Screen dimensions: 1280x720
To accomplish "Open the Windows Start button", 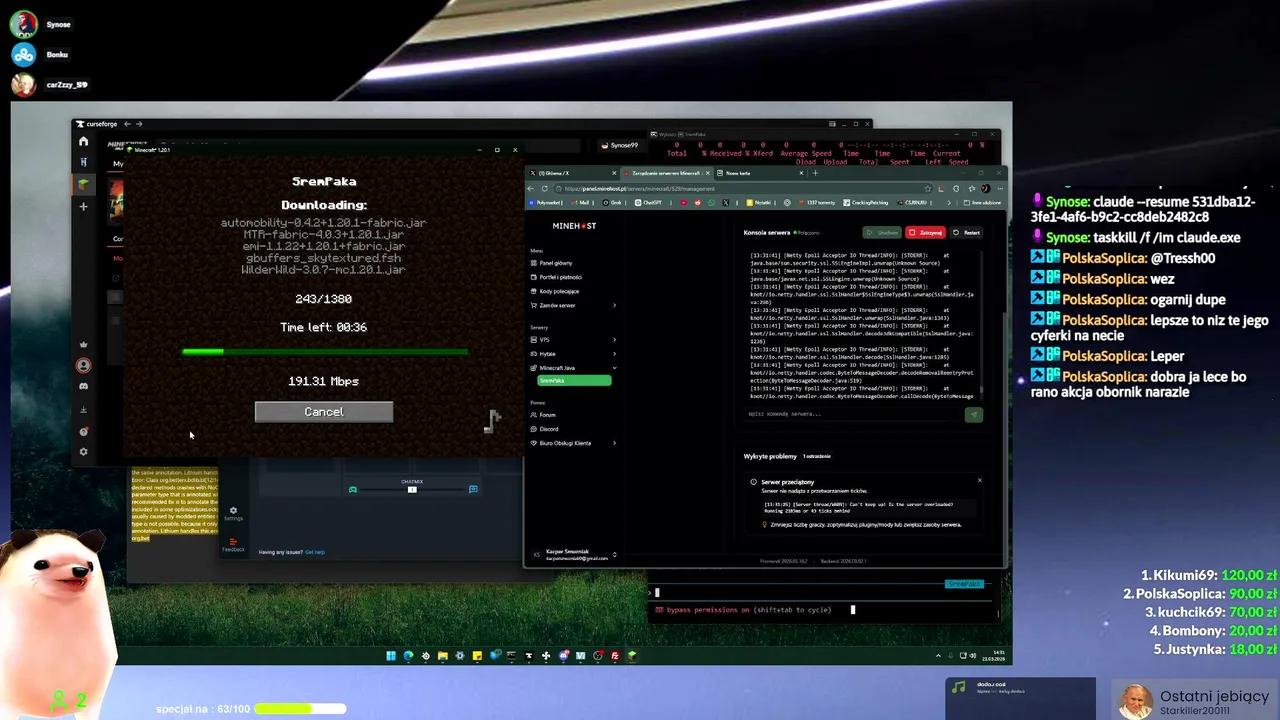I will pyautogui.click(x=391, y=656).
